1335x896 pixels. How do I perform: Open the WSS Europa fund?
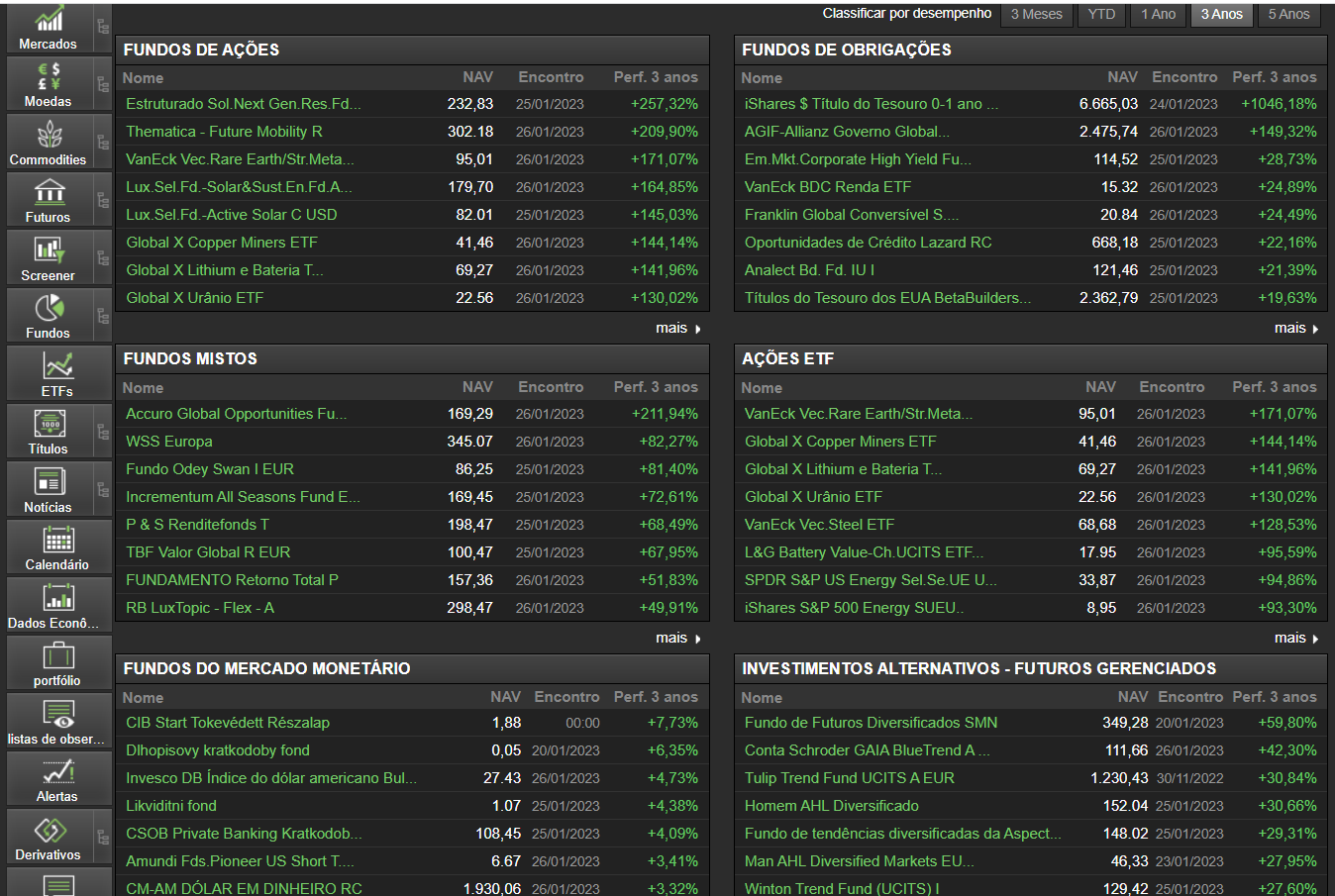pos(169,442)
